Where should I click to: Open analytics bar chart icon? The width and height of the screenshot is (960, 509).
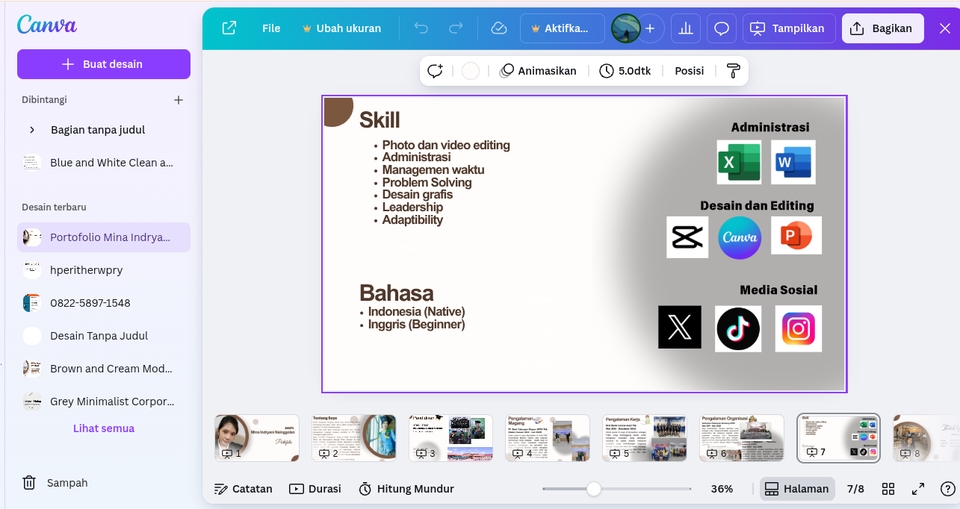(x=686, y=28)
